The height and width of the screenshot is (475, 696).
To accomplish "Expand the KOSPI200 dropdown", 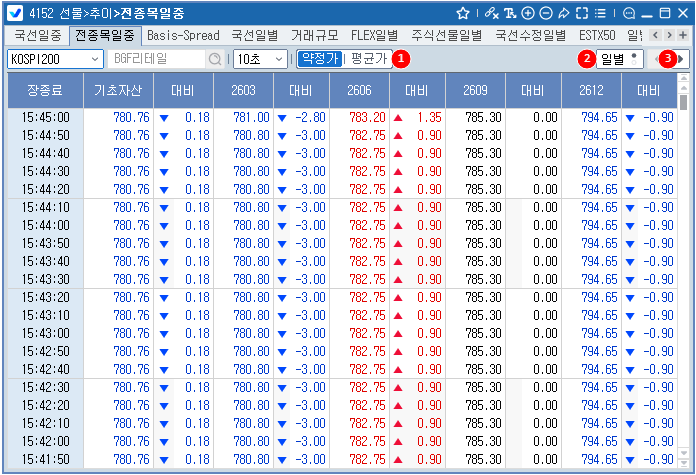I will (x=95, y=59).
